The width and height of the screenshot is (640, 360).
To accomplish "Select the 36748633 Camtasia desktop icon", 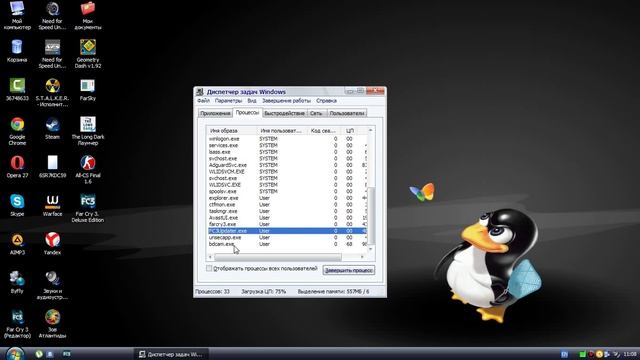I will tap(17, 90).
